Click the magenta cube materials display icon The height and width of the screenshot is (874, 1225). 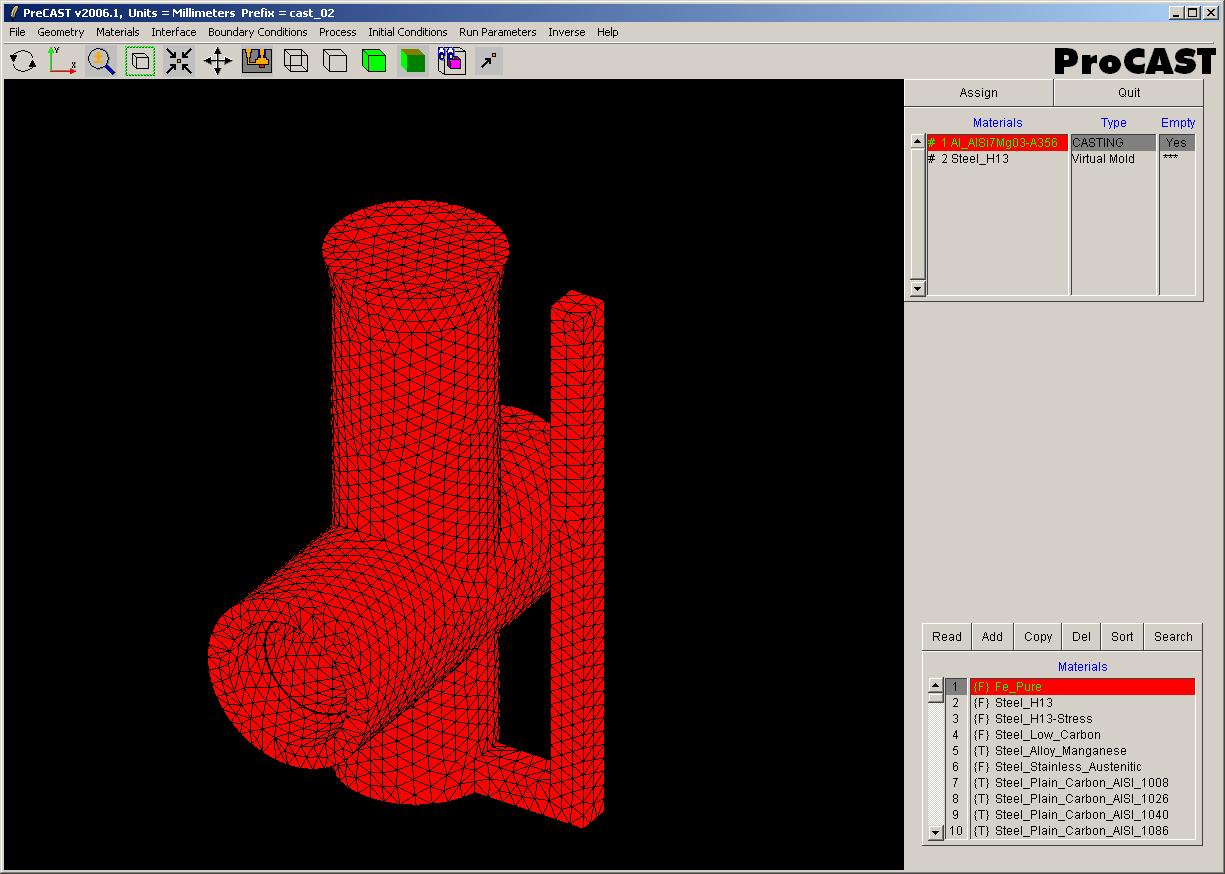(451, 62)
